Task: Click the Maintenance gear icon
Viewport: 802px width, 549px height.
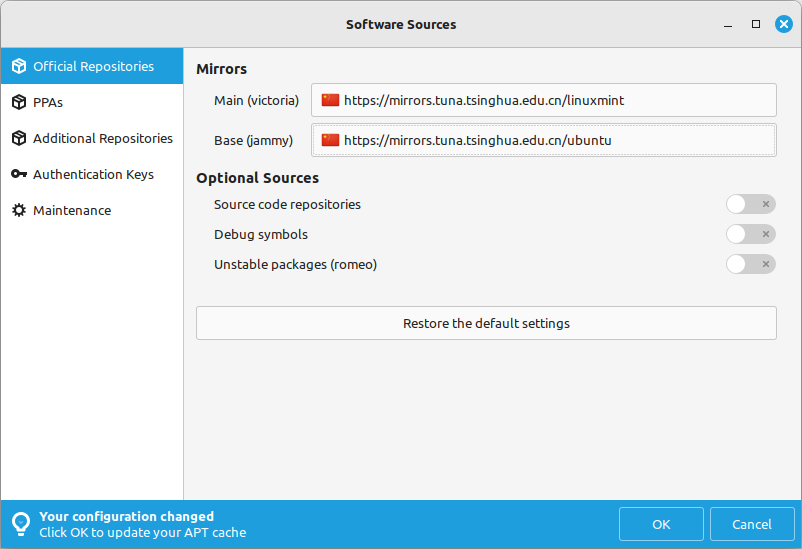Action: (x=18, y=211)
